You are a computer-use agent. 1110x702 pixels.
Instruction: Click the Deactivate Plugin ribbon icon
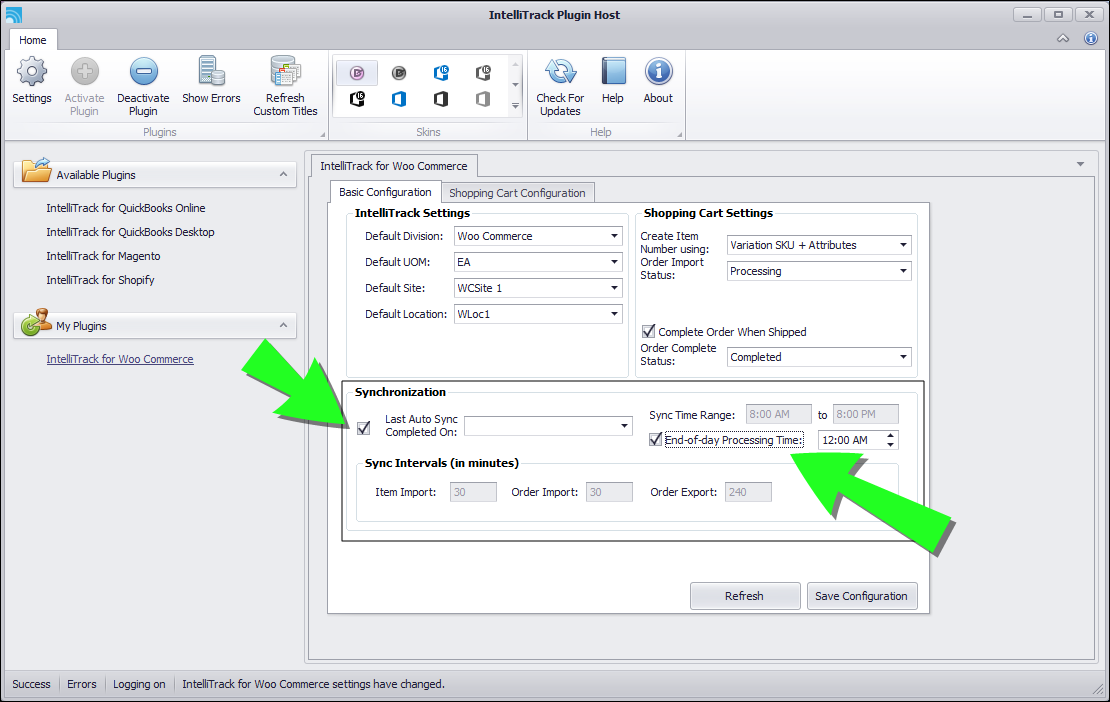pyautogui.click(x=143, y=86)
